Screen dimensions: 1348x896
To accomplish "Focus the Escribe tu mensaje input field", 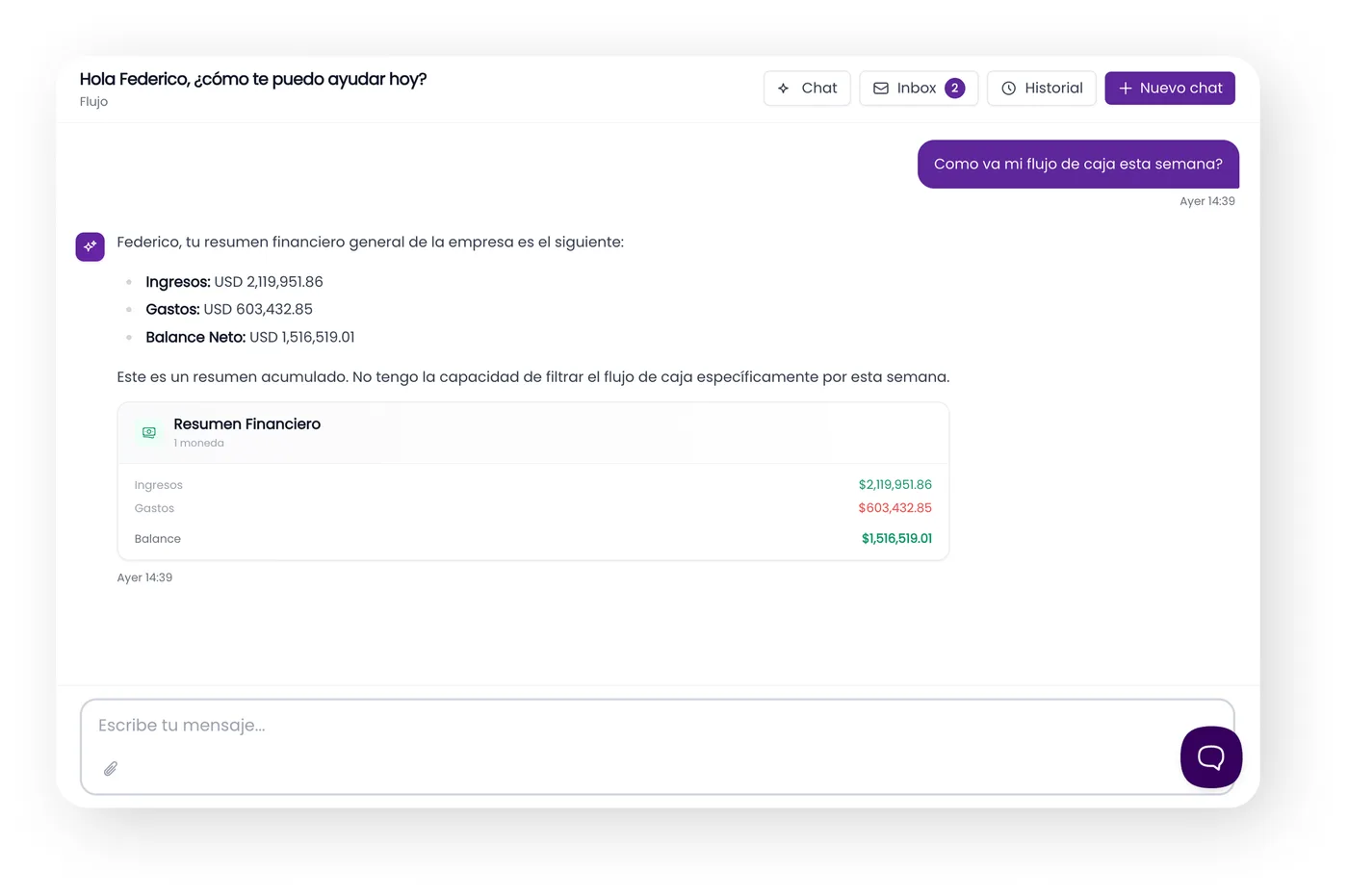I will 658,747.
